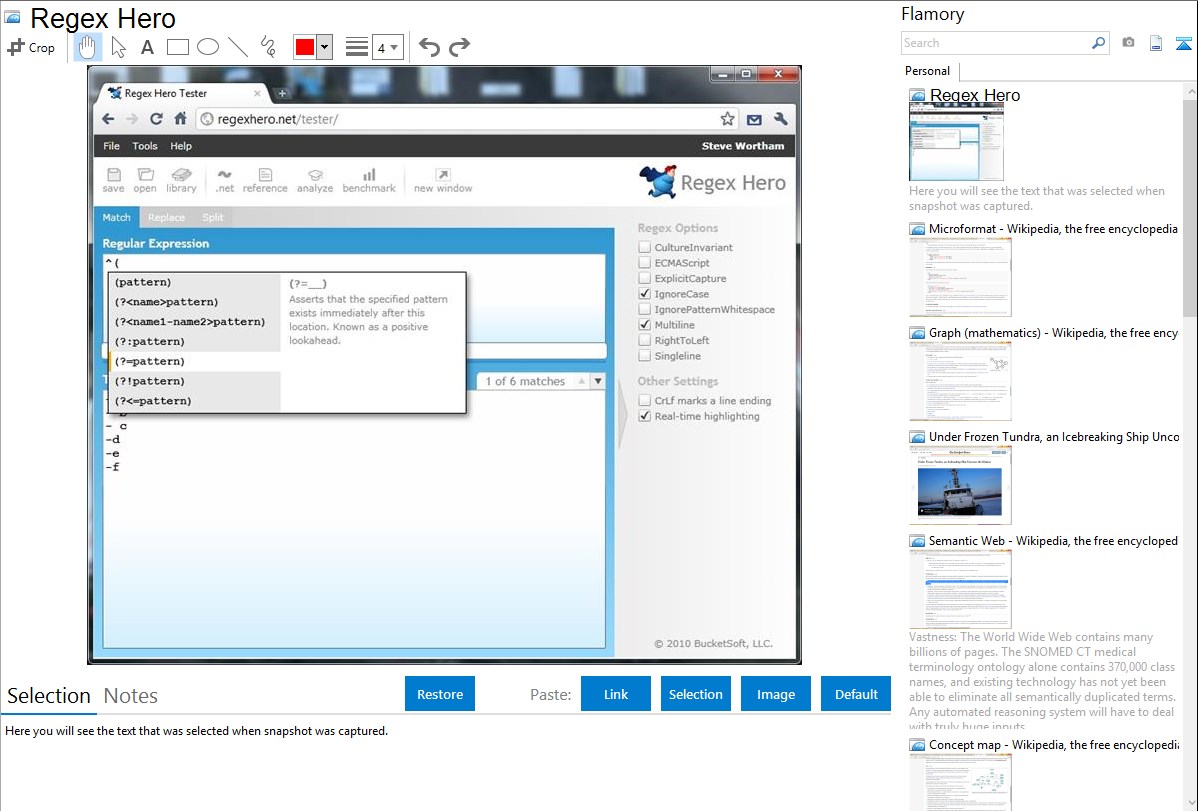The width and height of the screenshot is (1198, 811).
Task: Select the ellipse shape tool
Action: (208, 47)
